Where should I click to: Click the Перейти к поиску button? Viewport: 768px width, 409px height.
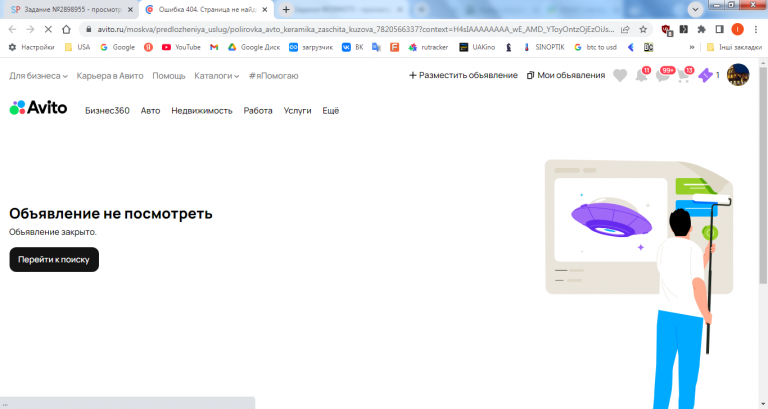pos(54,260)
